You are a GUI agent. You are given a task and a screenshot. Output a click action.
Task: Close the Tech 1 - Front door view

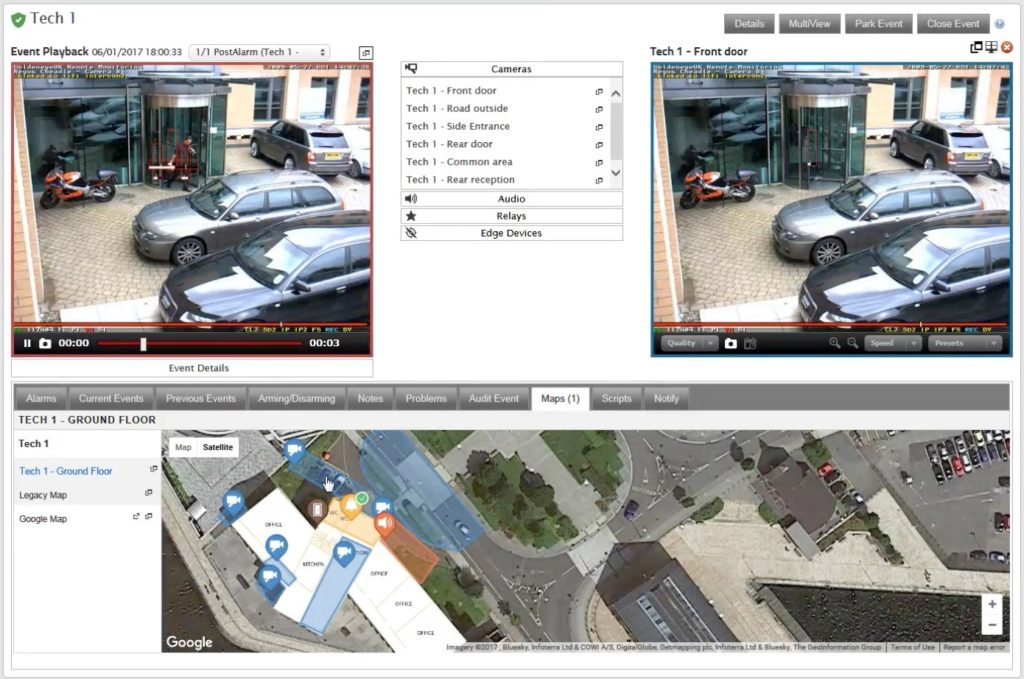click(x=1007, y=47)
